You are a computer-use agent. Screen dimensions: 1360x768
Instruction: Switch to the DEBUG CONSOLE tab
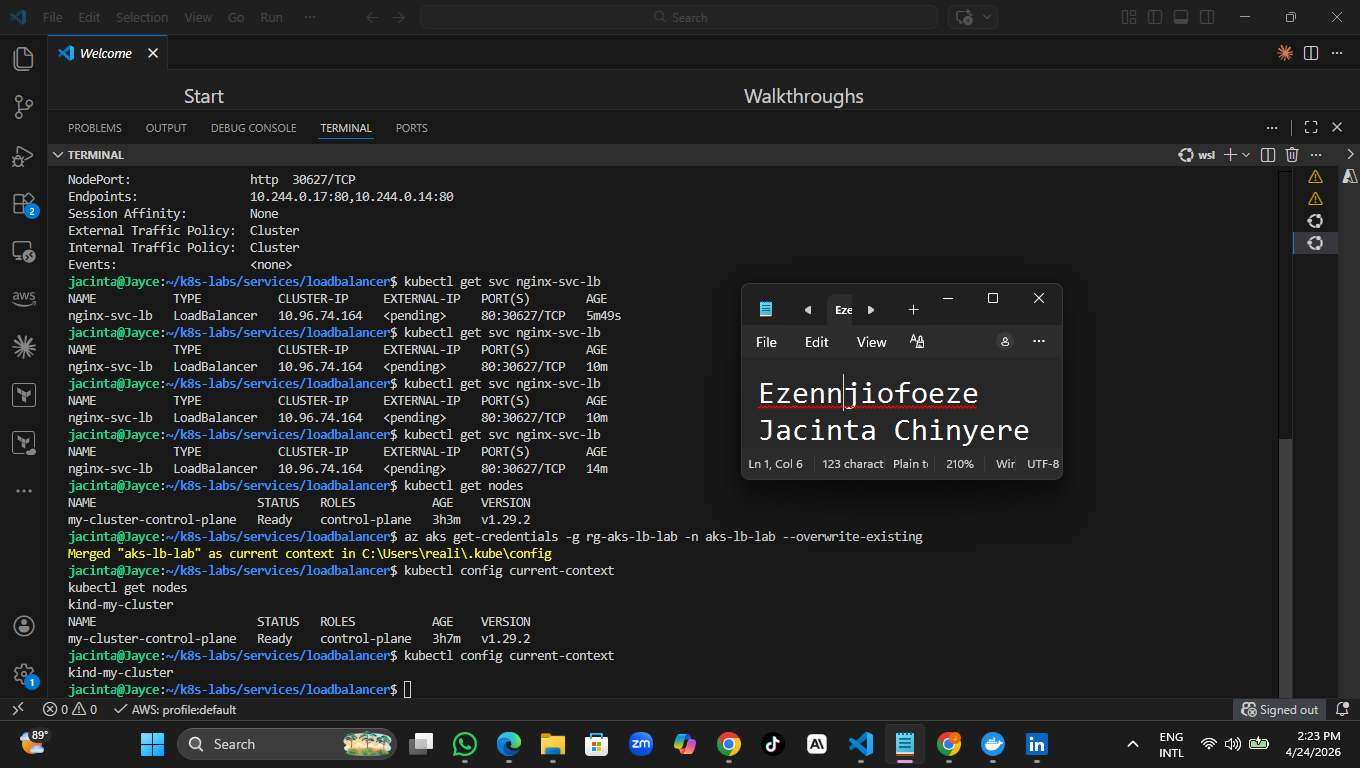click(253, 128)
